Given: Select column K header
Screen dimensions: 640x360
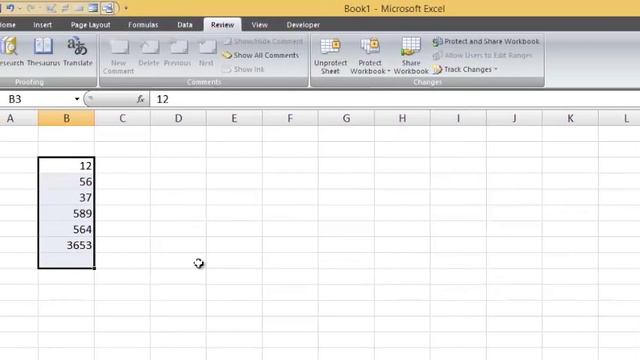Looking at the screenshot, I should (570, 118).
